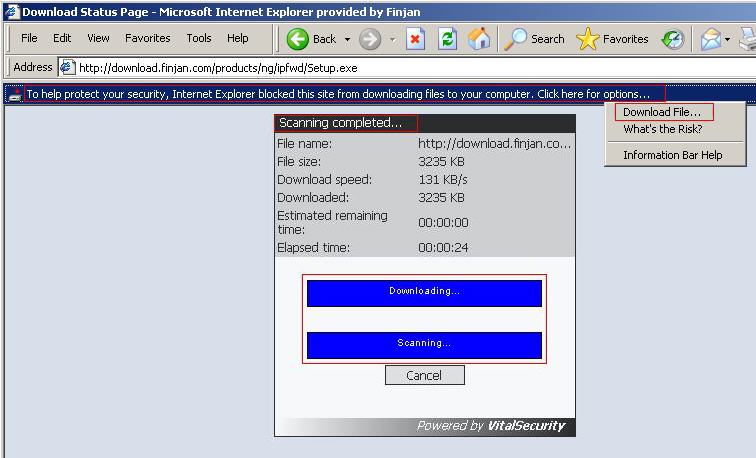
Task: Stop page loading with red X icon
Action: tap(416, 39)
